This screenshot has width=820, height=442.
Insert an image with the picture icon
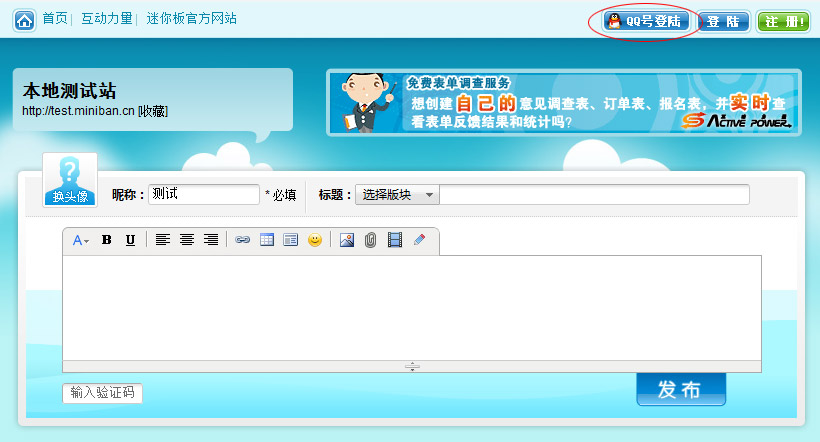tap(347, 240)
